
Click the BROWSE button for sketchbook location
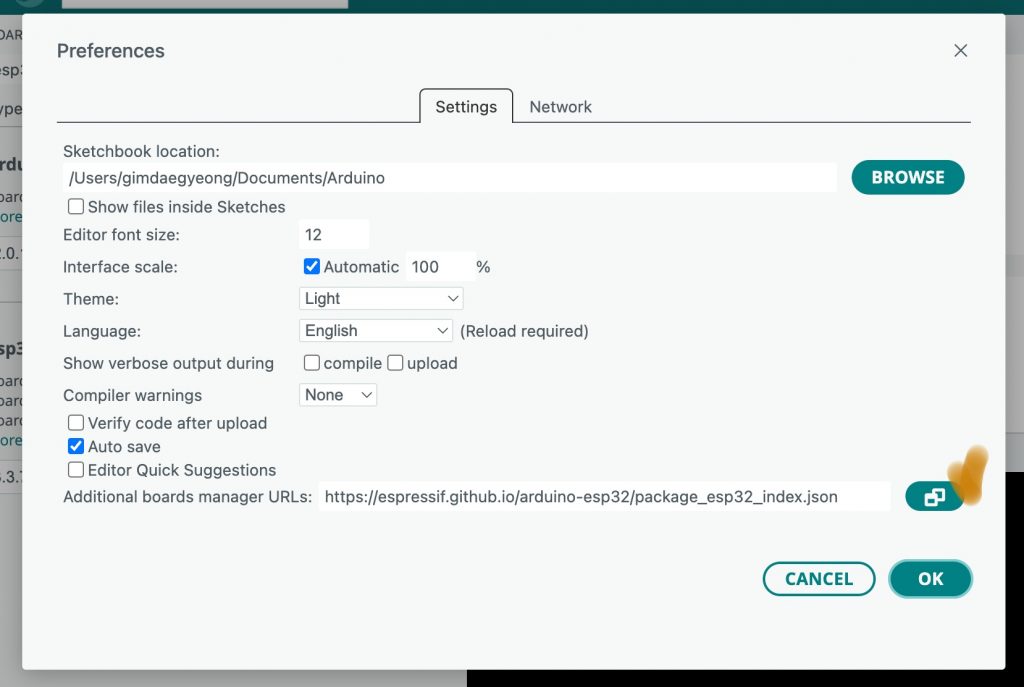point(907,177)
